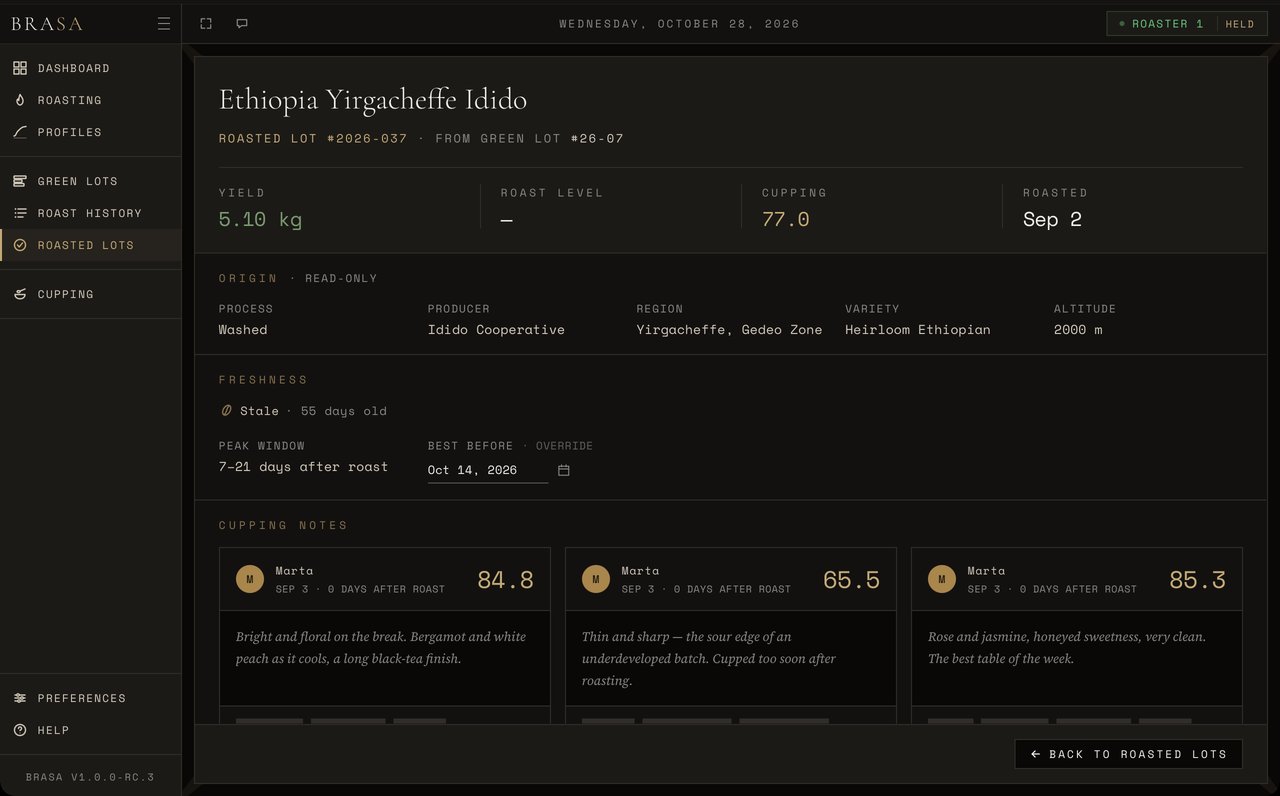
Task: Click green lot #26-07 reference
Action: (597, 139)
